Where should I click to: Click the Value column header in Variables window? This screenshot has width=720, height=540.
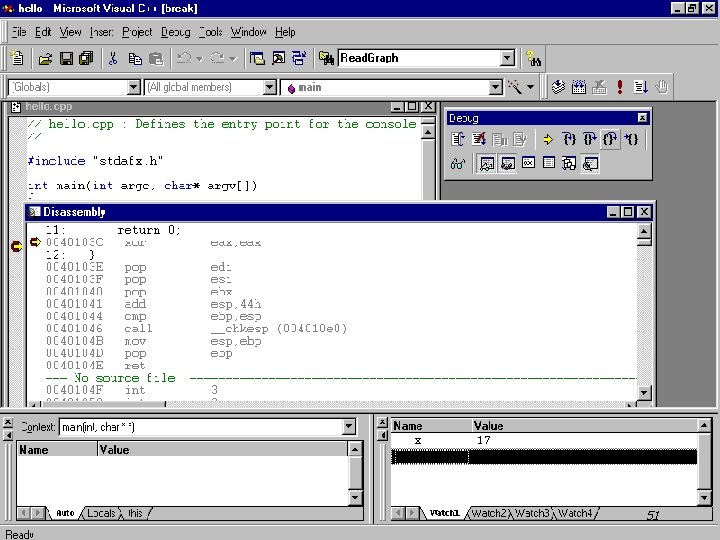pos(222,449)
